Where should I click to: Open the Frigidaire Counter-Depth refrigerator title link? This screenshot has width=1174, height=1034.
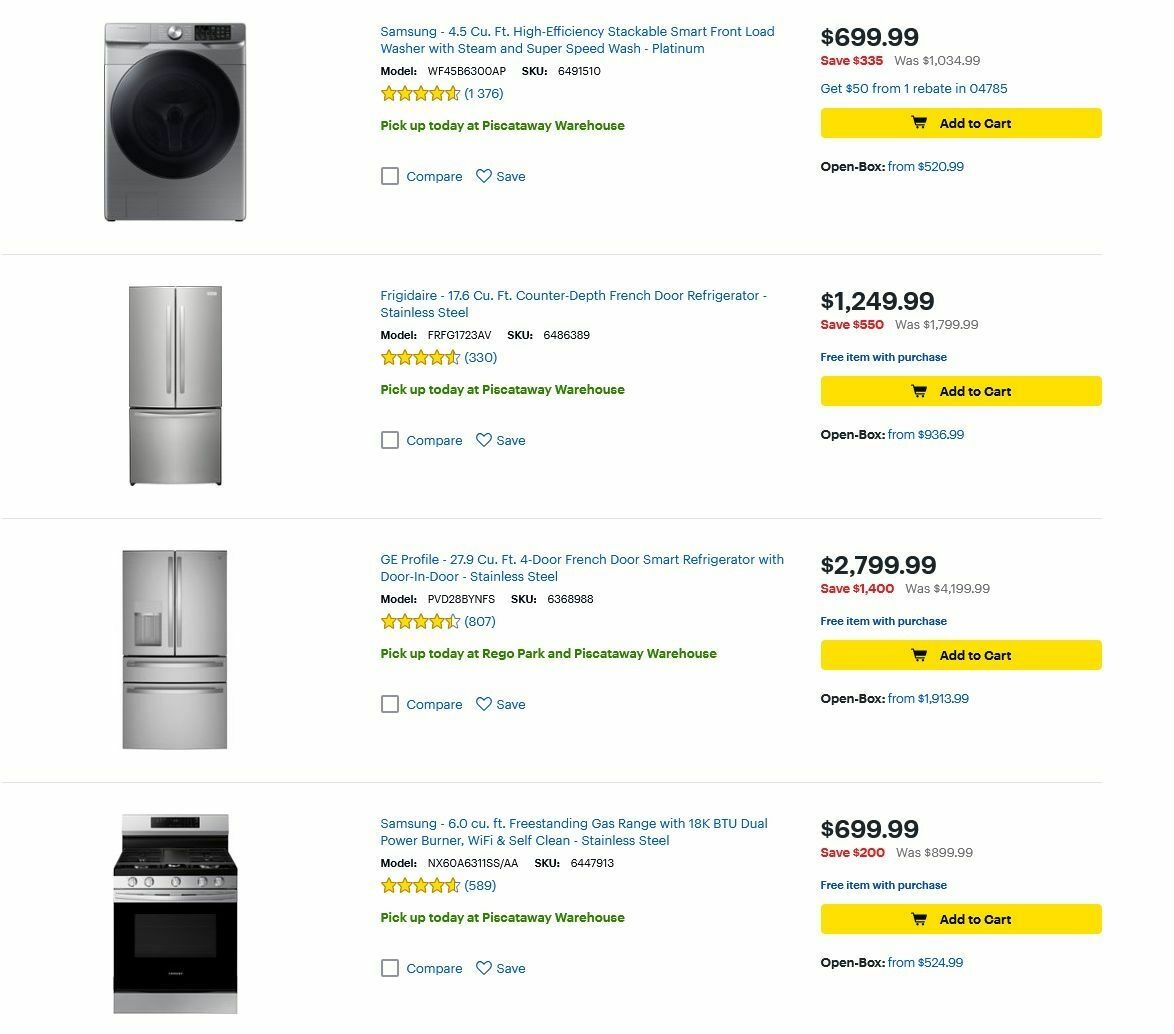[573, 304]
